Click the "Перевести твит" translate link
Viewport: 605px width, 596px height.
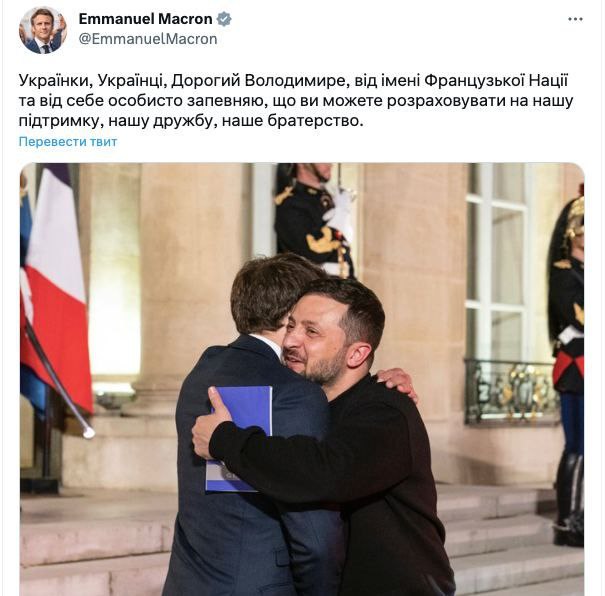coord(68,142)
